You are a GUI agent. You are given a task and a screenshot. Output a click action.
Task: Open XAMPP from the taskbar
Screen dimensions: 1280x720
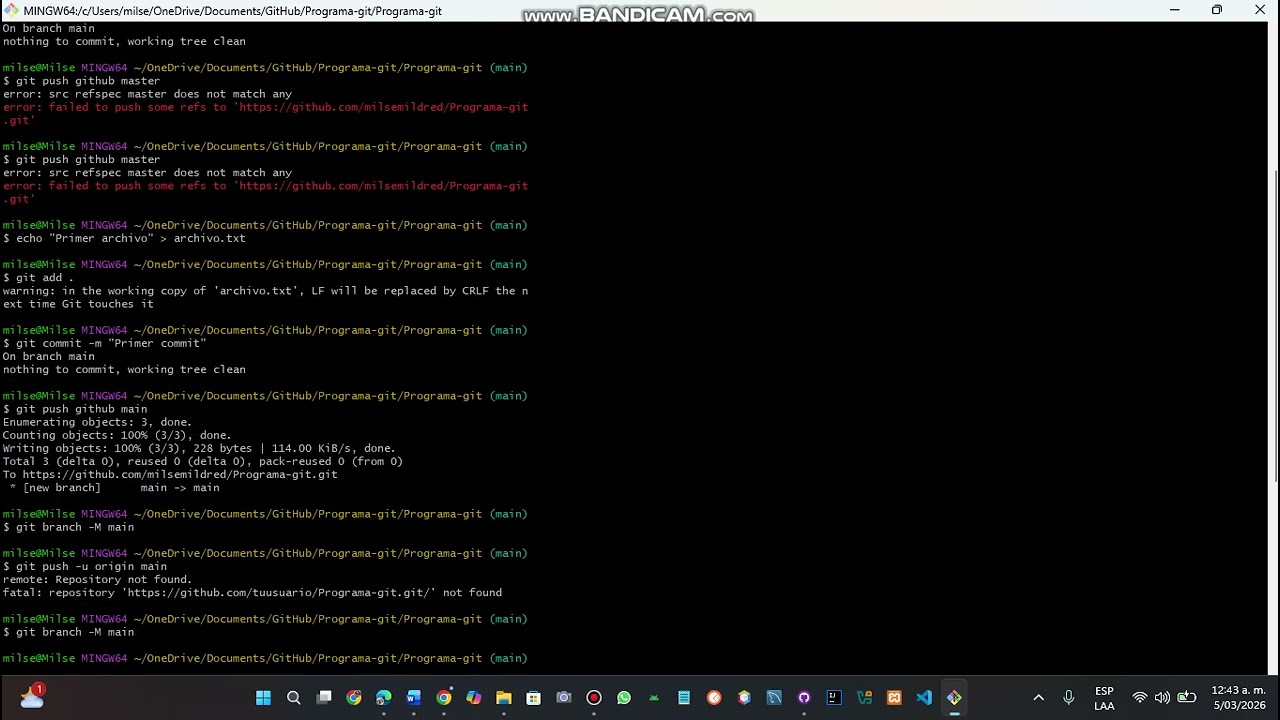tap(894, 698)
